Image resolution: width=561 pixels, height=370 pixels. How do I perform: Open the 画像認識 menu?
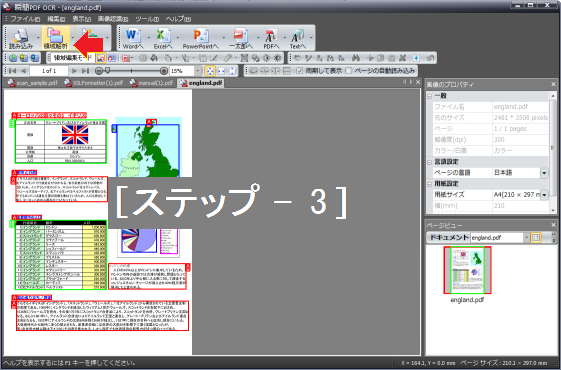pyautogui.click(x=113, y=19)
